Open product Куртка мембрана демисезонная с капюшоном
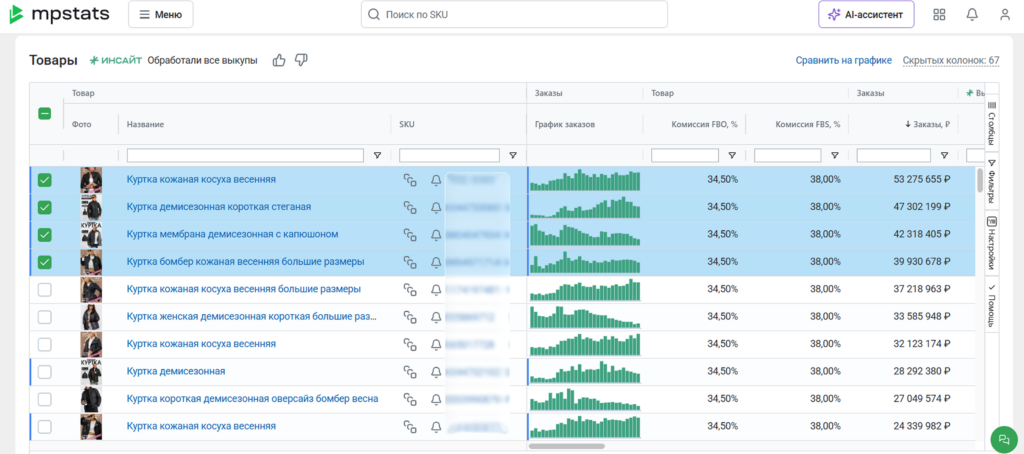 [232, 235]
